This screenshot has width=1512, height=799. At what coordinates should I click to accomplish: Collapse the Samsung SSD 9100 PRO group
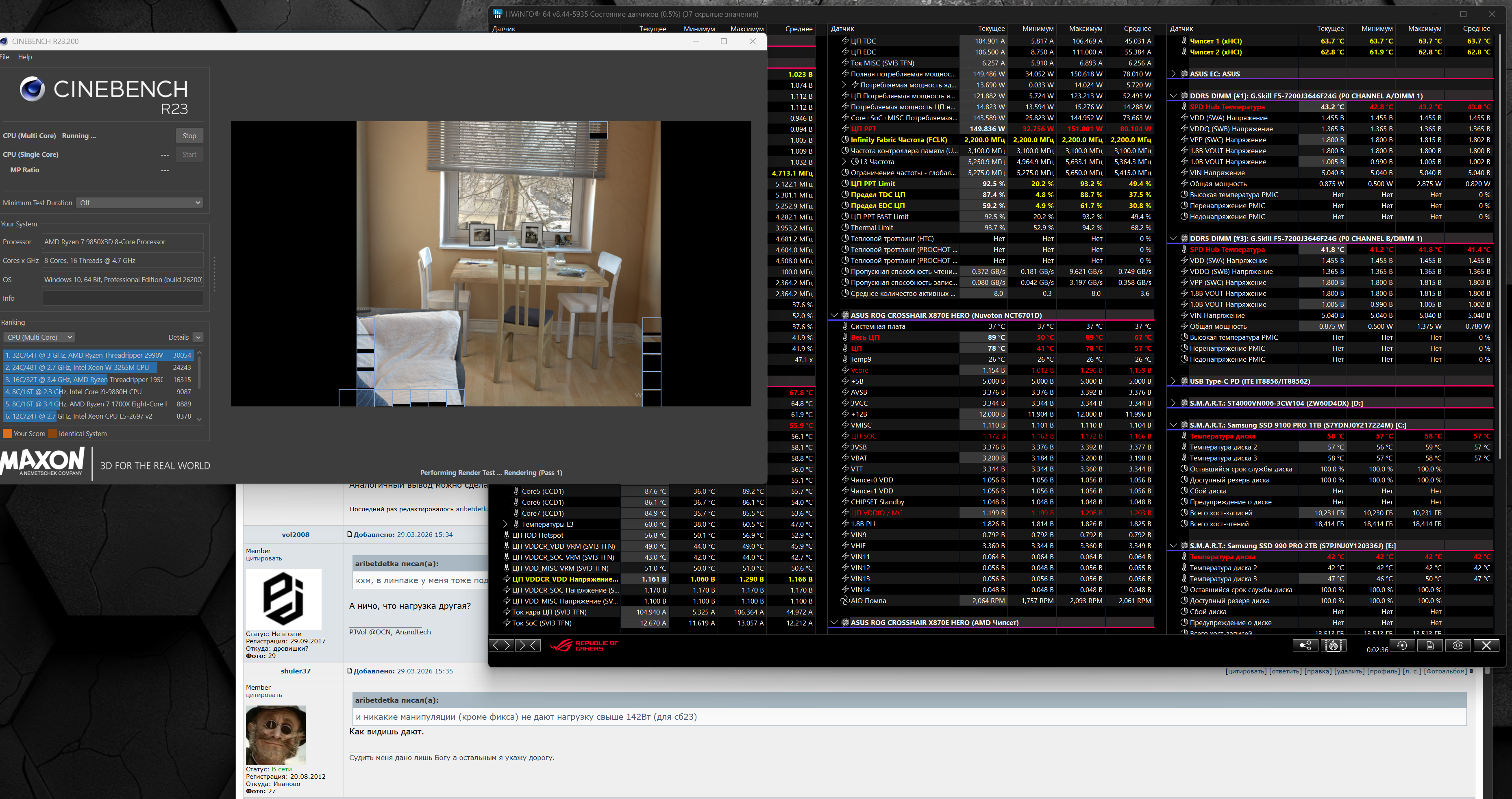[1173, 425]
